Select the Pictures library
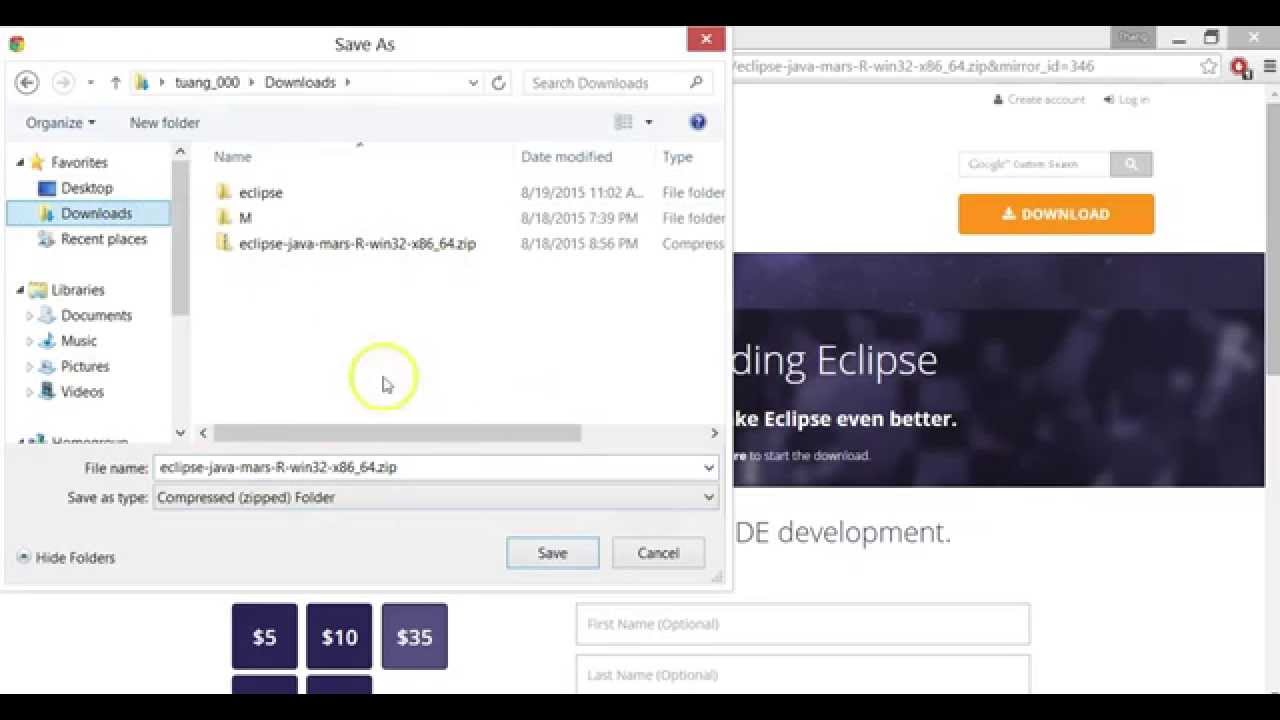This screenshot has width=1280, height=720. pyautogui.click(x=85, y=366)
